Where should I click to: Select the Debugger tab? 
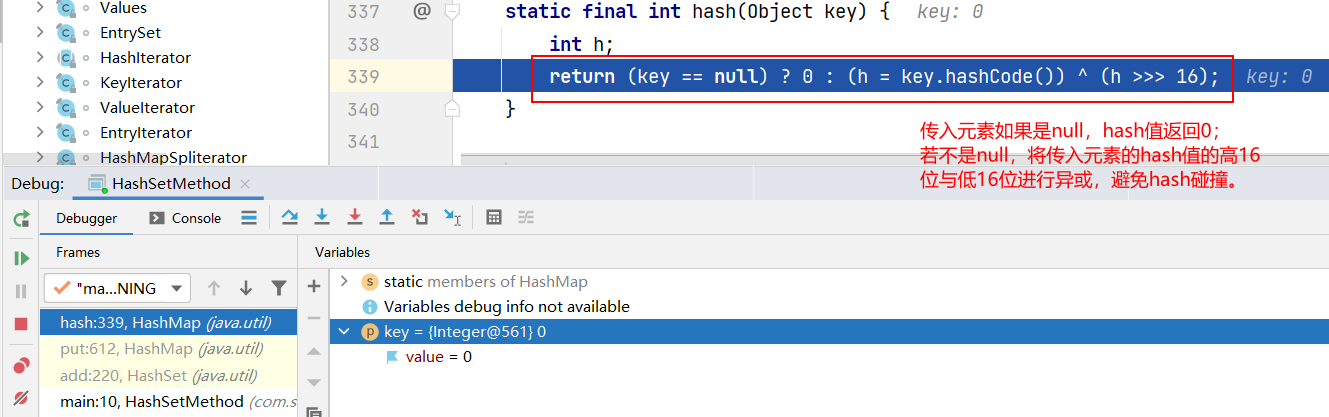coord(86,218)
